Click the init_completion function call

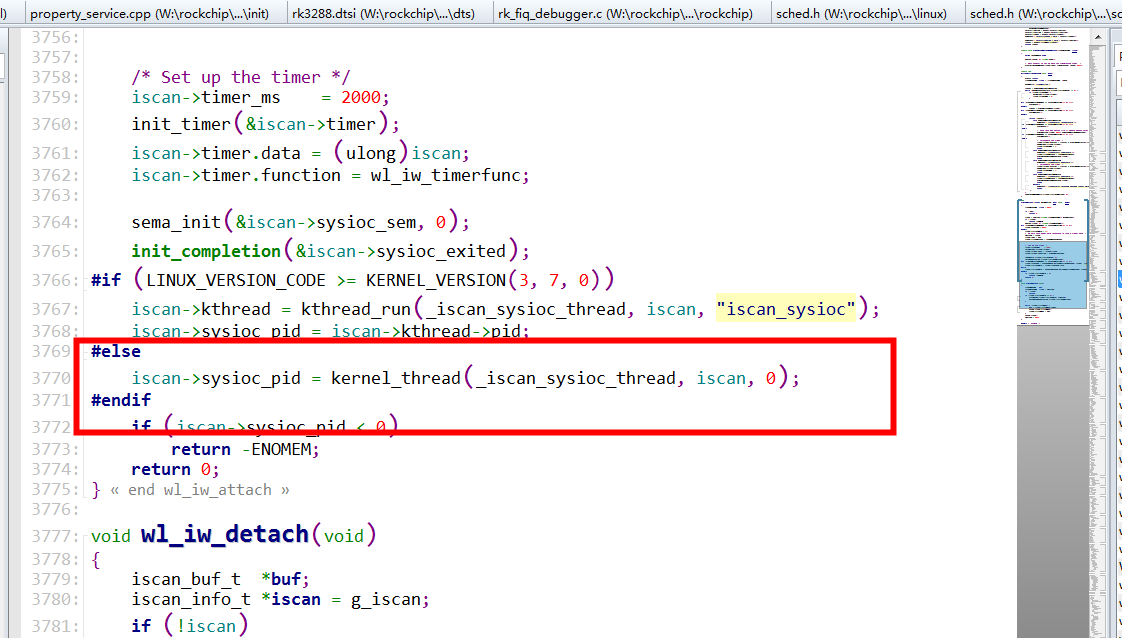click(205, 250)
